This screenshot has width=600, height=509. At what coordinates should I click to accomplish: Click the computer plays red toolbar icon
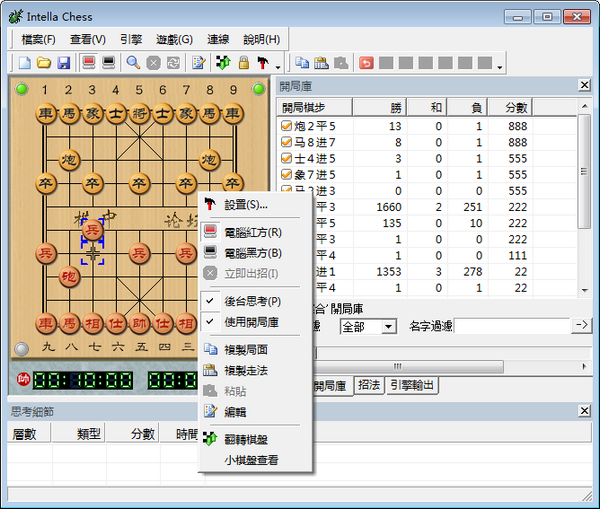click(x=89, y=63)
